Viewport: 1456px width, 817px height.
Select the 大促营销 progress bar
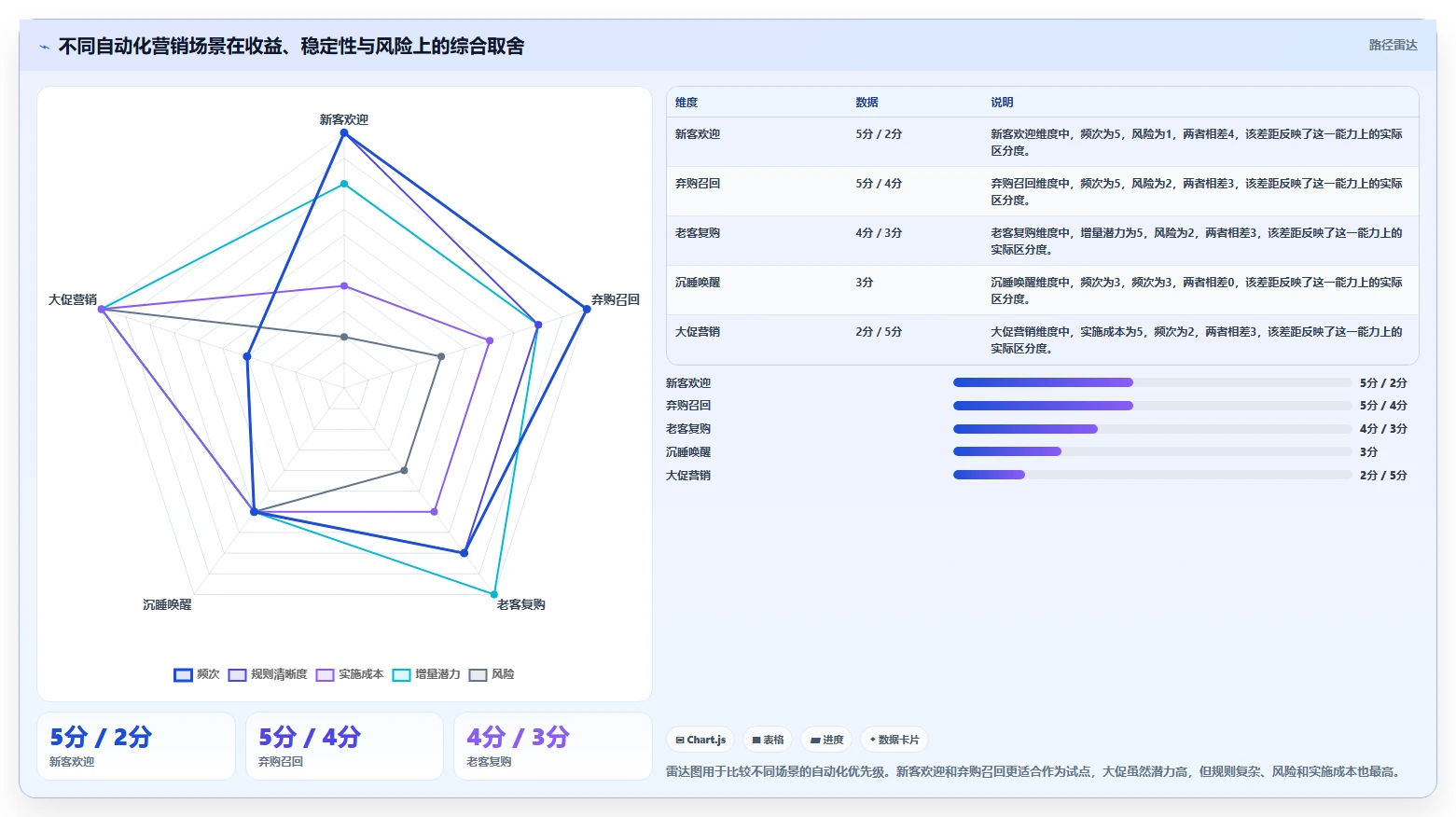click(x=1152, y=475)
